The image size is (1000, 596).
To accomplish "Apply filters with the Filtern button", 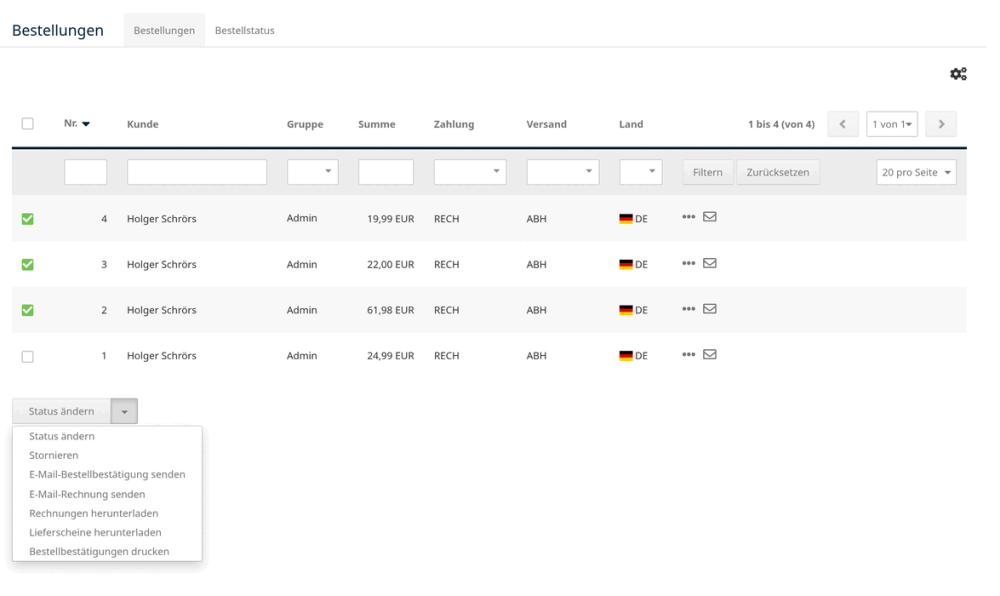I will (x=707, y=172).
